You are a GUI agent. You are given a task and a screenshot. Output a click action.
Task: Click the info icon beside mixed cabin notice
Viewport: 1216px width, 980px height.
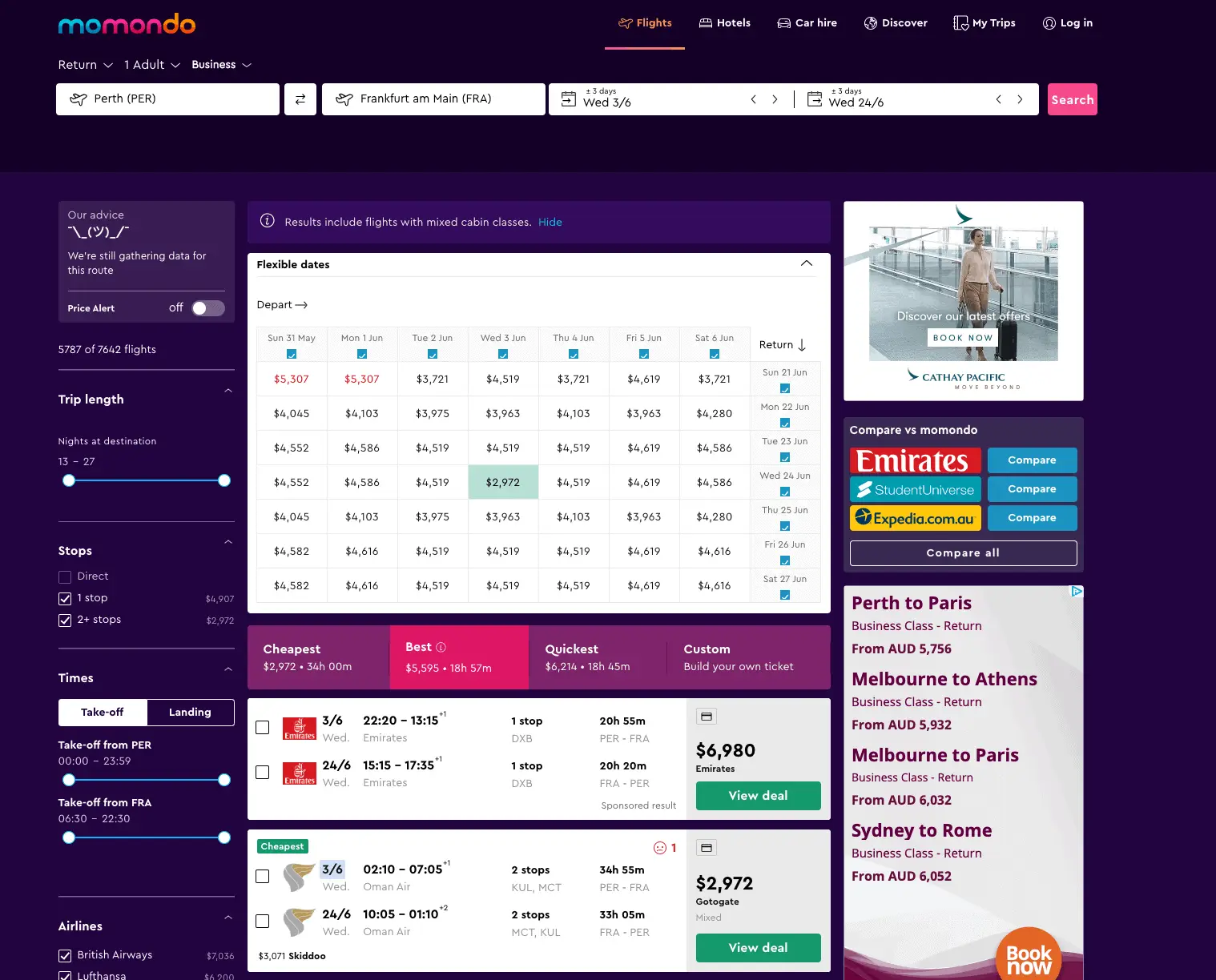point(267,222)
